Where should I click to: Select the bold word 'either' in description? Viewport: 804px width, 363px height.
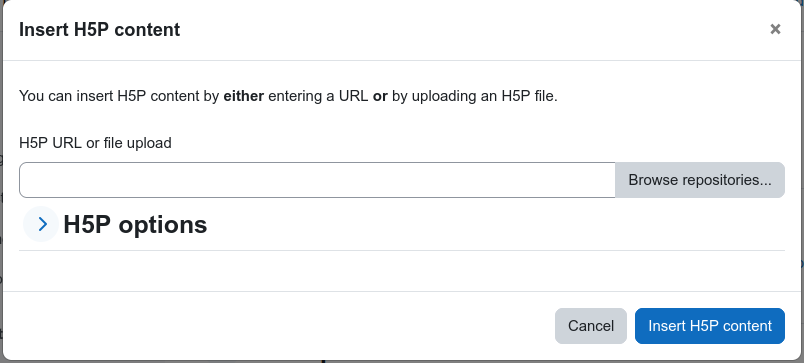coord(244,96)
